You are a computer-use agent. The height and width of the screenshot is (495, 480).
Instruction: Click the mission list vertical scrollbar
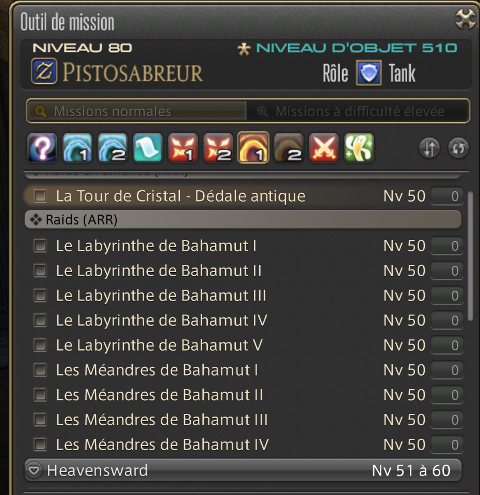point(470,256)
